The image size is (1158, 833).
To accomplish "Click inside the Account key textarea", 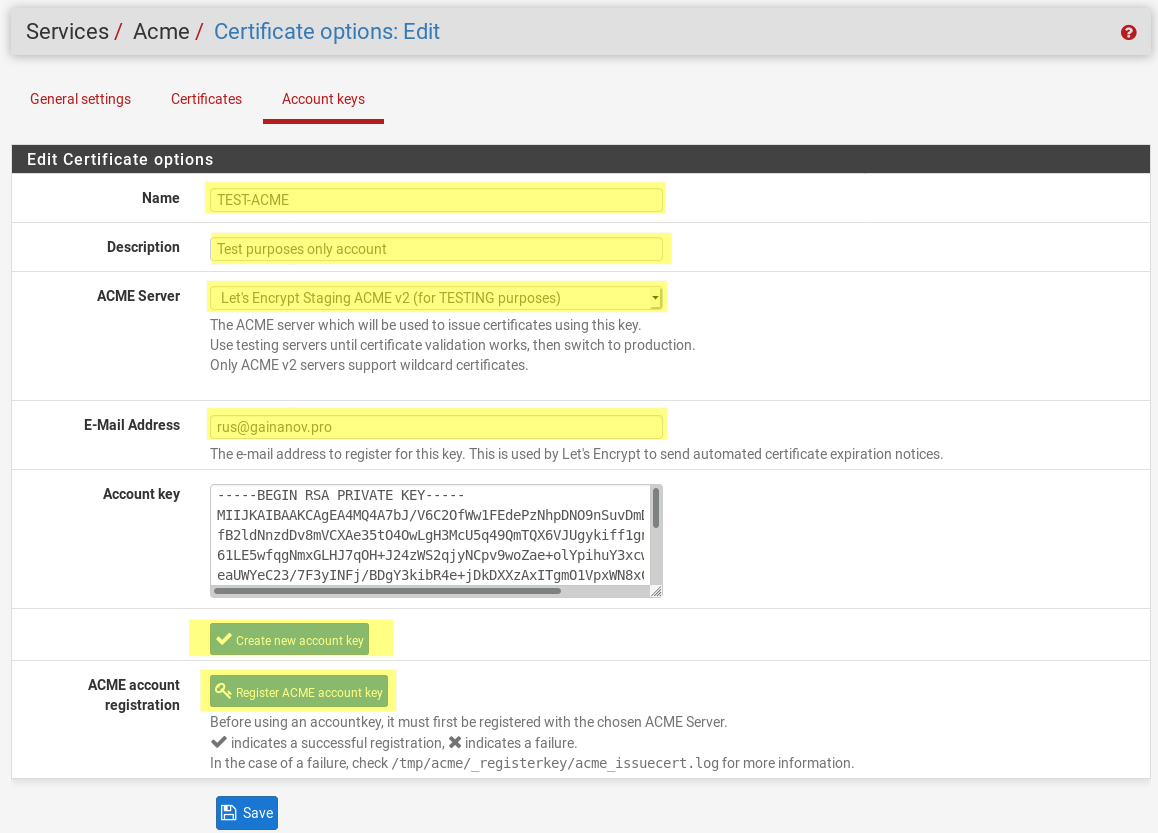I will (430, 535).
